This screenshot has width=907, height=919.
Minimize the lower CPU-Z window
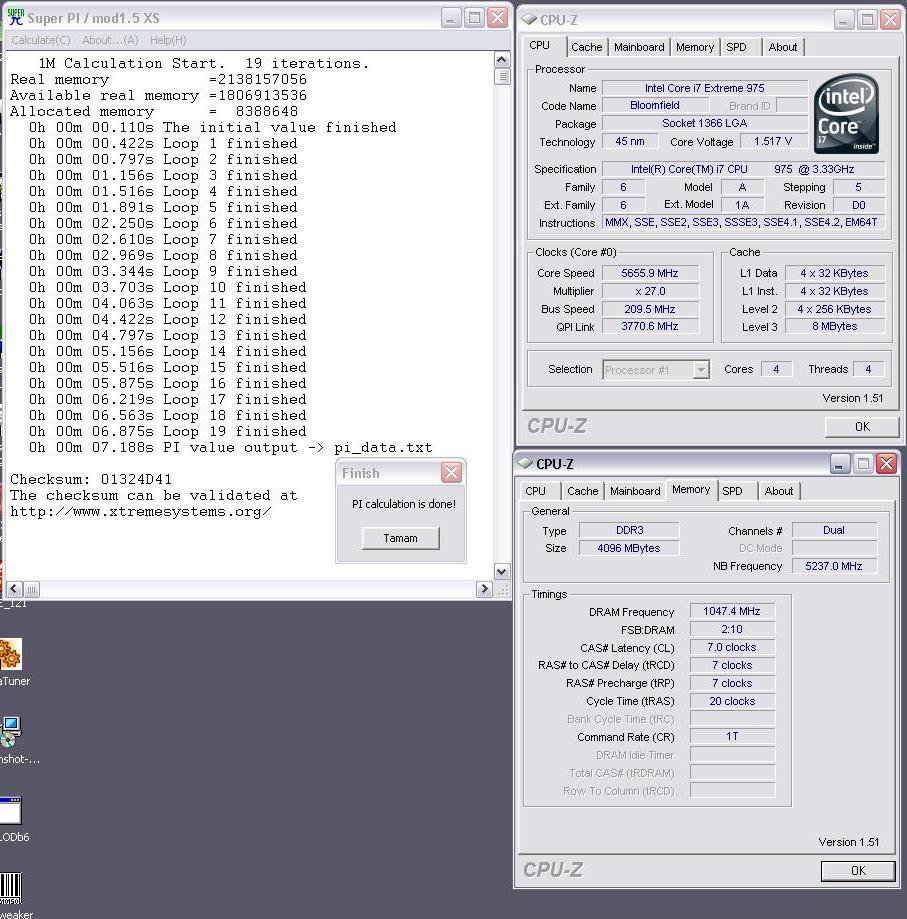[x=839, y=464]
